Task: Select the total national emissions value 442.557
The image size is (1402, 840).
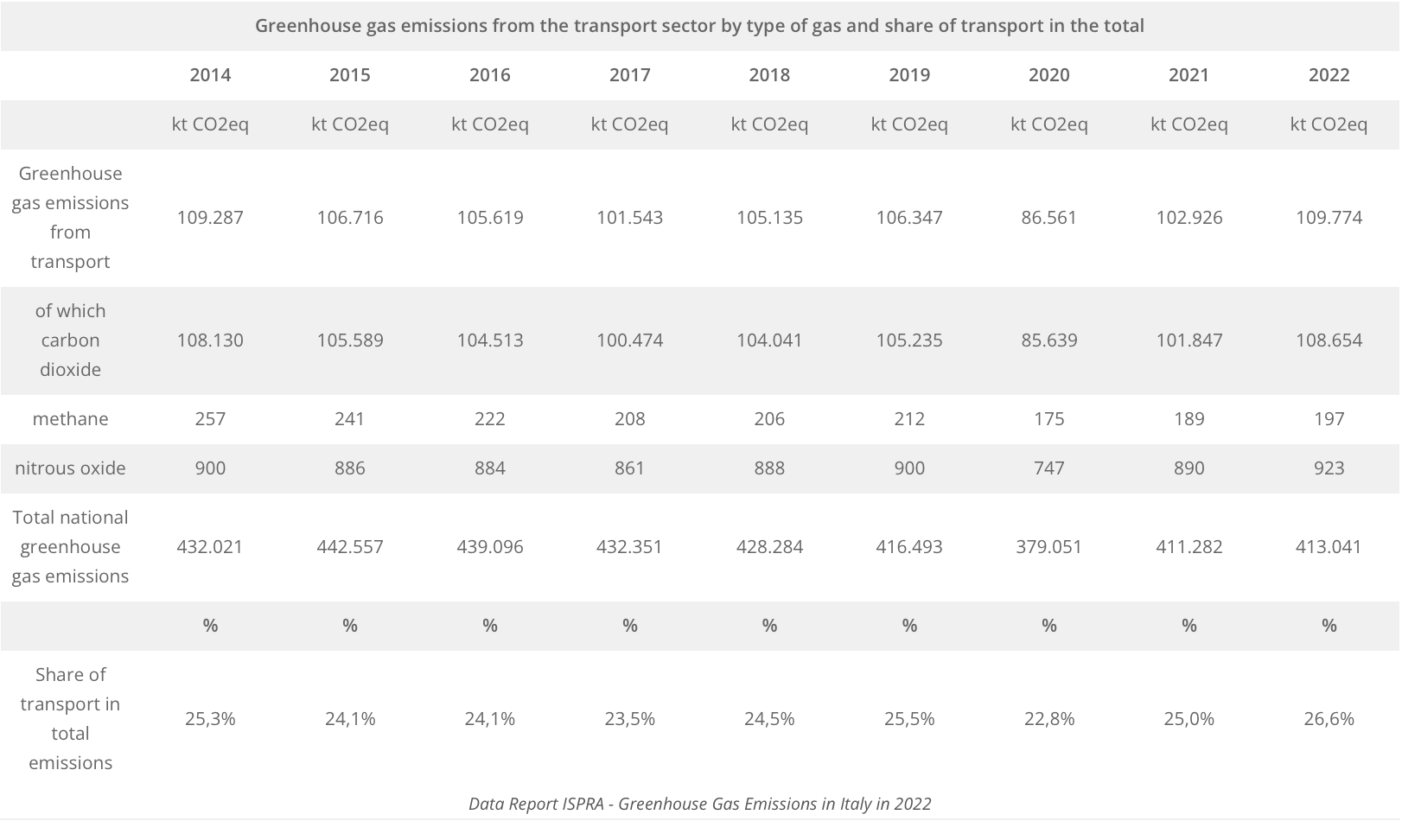Action: pos(349,547)
